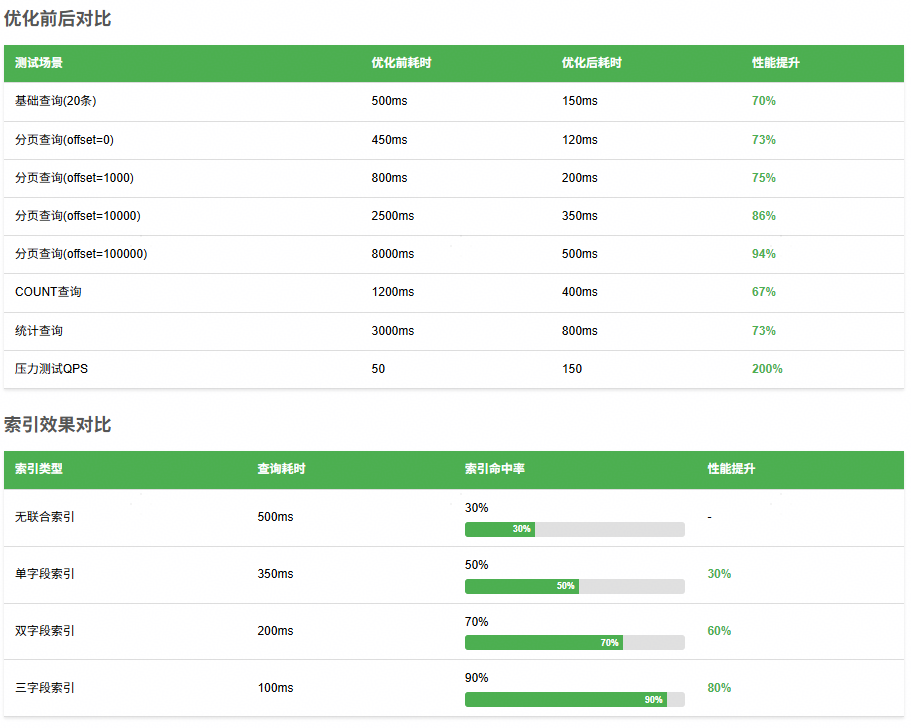911x728 pixels.
Task: Click the 70% index hit-rate progress bar
Action: click(x=574, y=643)
